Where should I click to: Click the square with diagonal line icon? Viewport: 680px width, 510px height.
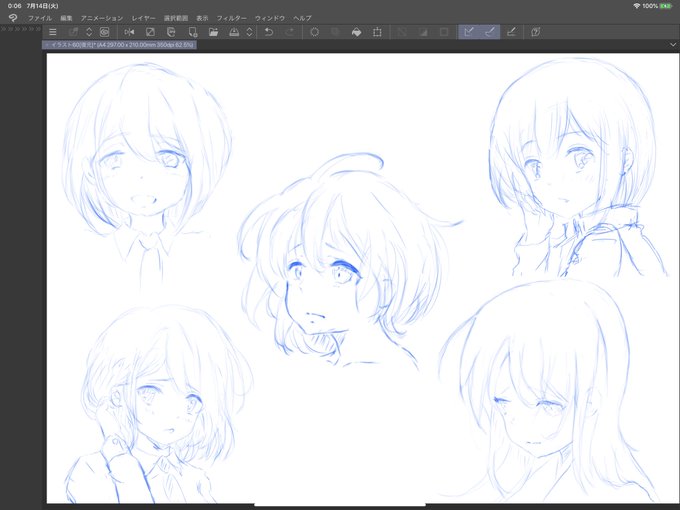(x=150, y=32)
